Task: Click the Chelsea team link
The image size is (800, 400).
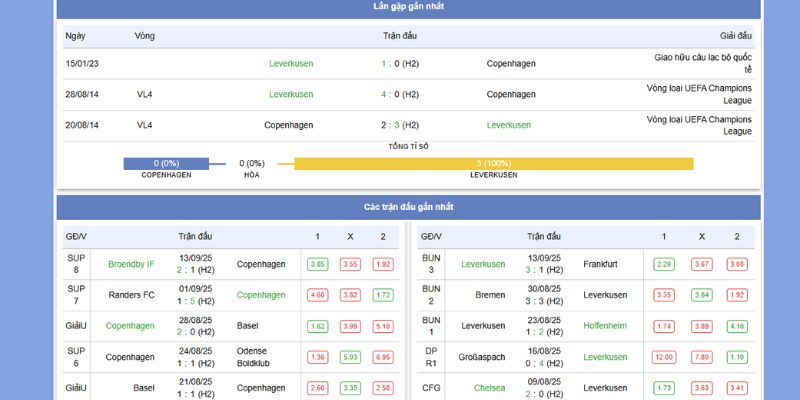Action: click(490, 387)
